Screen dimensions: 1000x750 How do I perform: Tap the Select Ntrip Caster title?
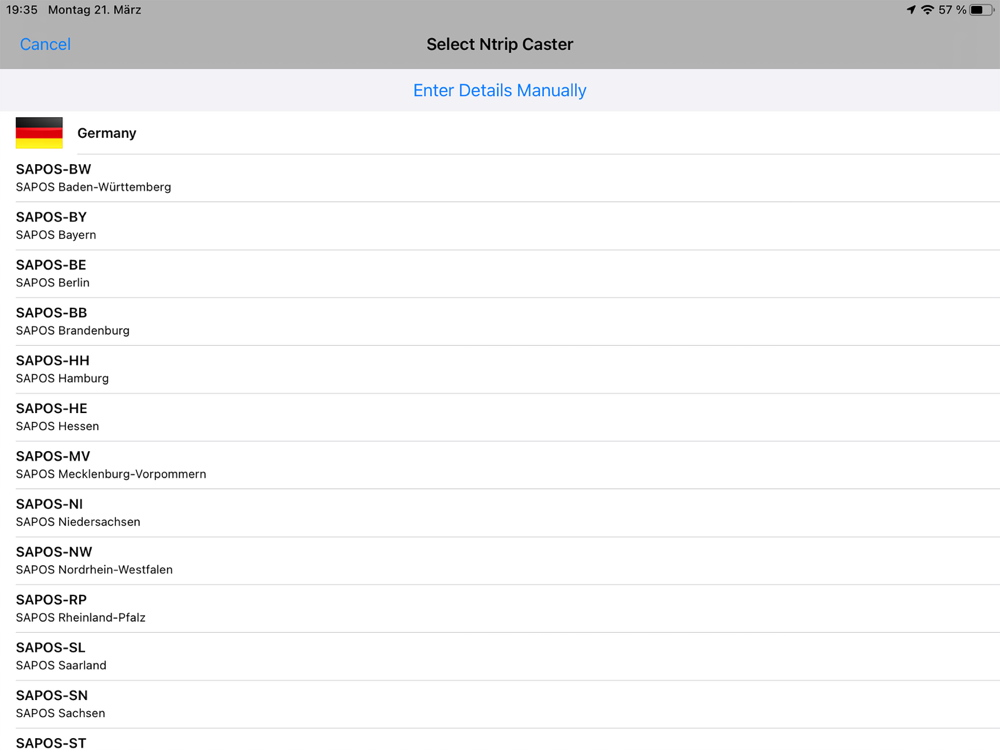(x=500, y=44)
